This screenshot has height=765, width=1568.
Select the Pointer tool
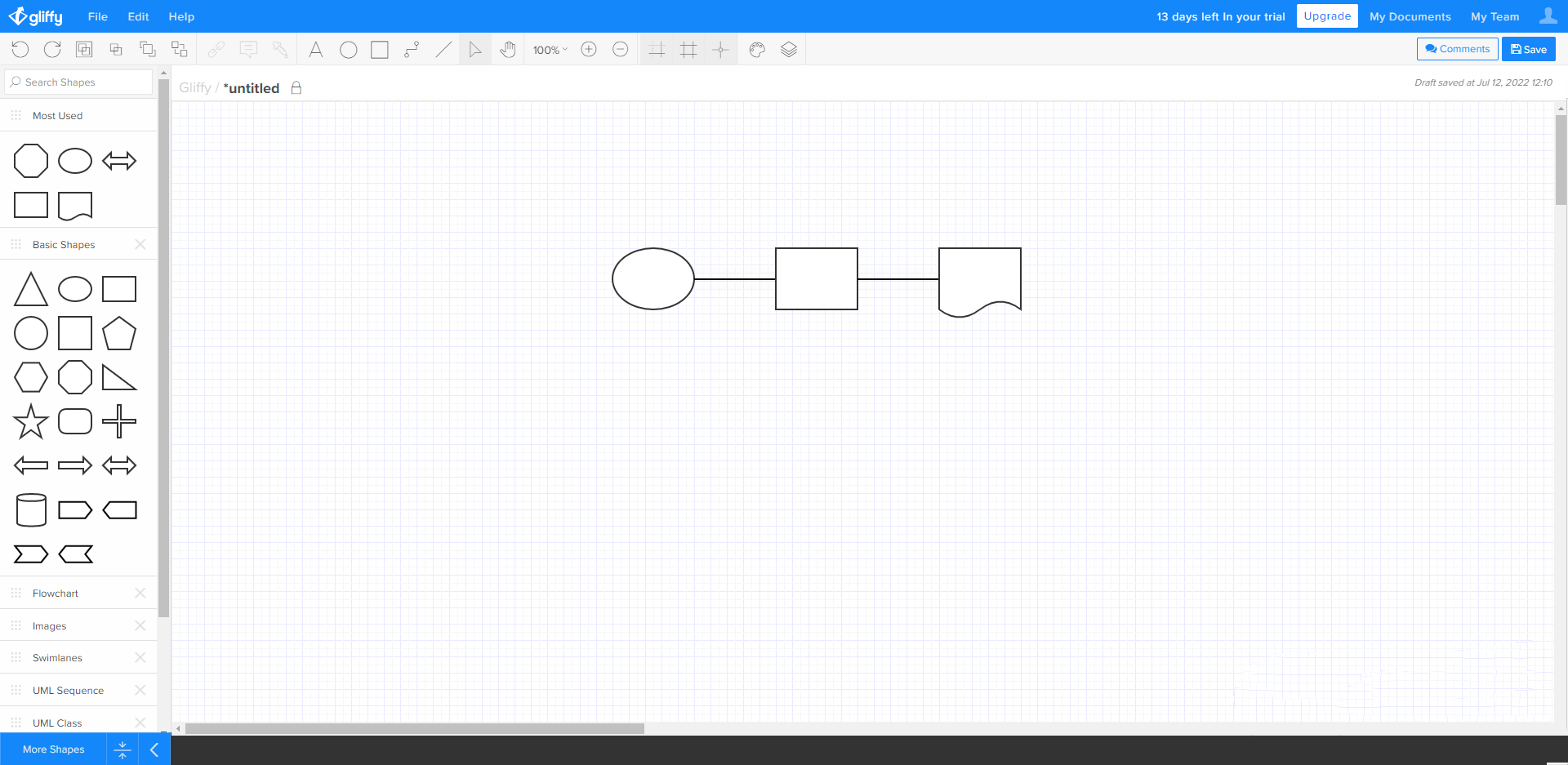475,50
